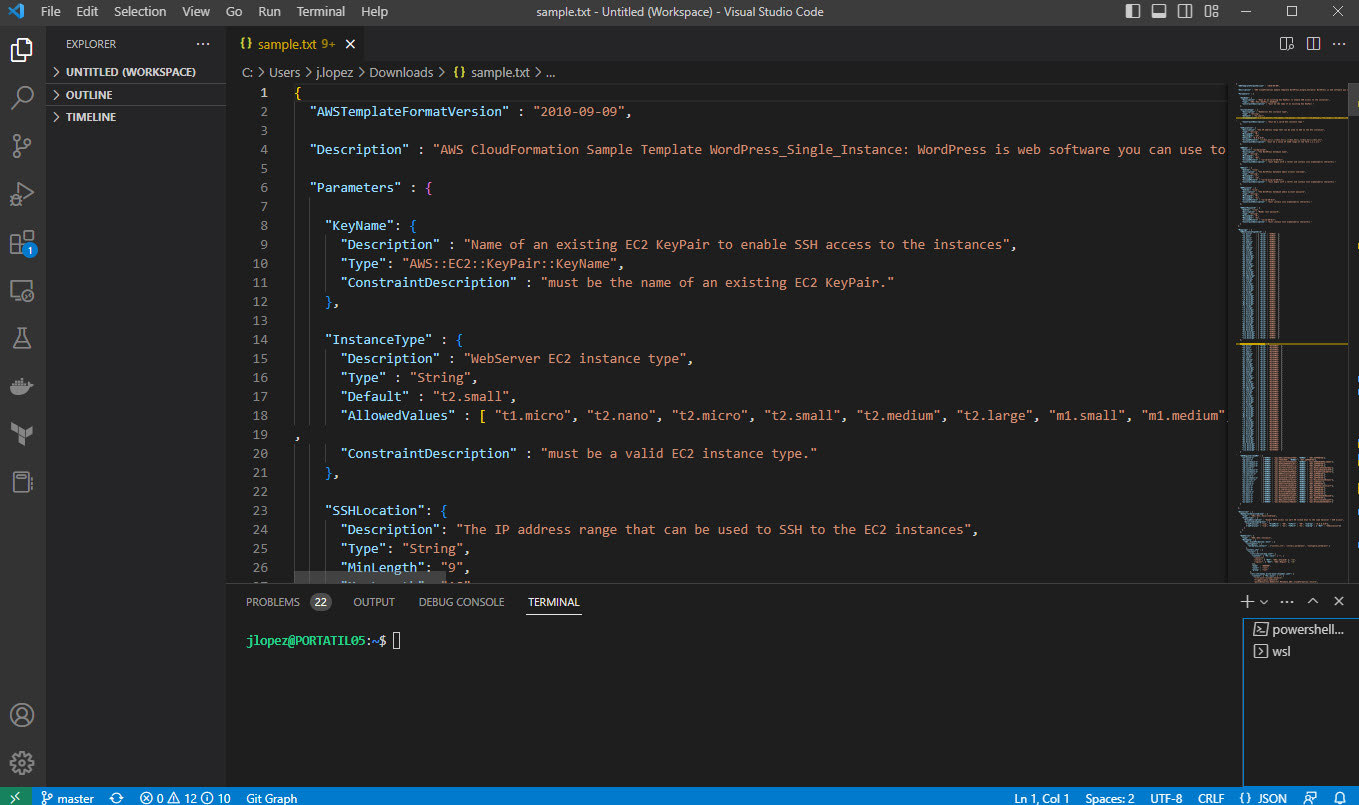Open the Source Control view
1359x805 pixels.
coord(22,146)
